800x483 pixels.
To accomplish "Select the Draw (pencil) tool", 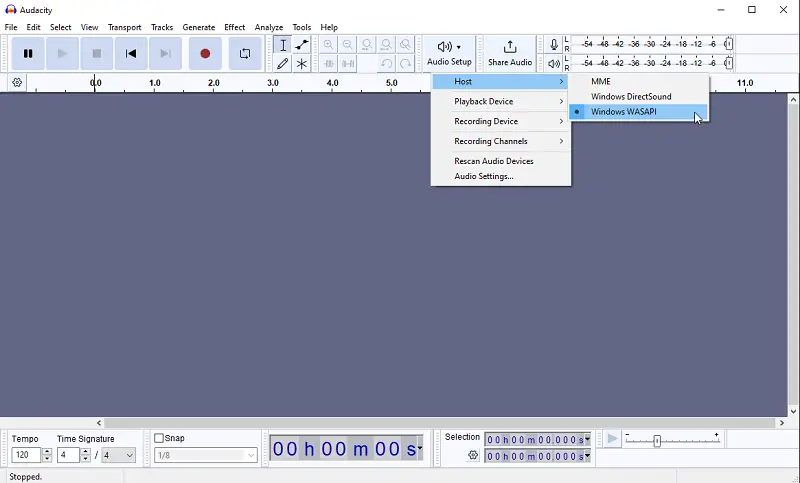I will 283,64.
